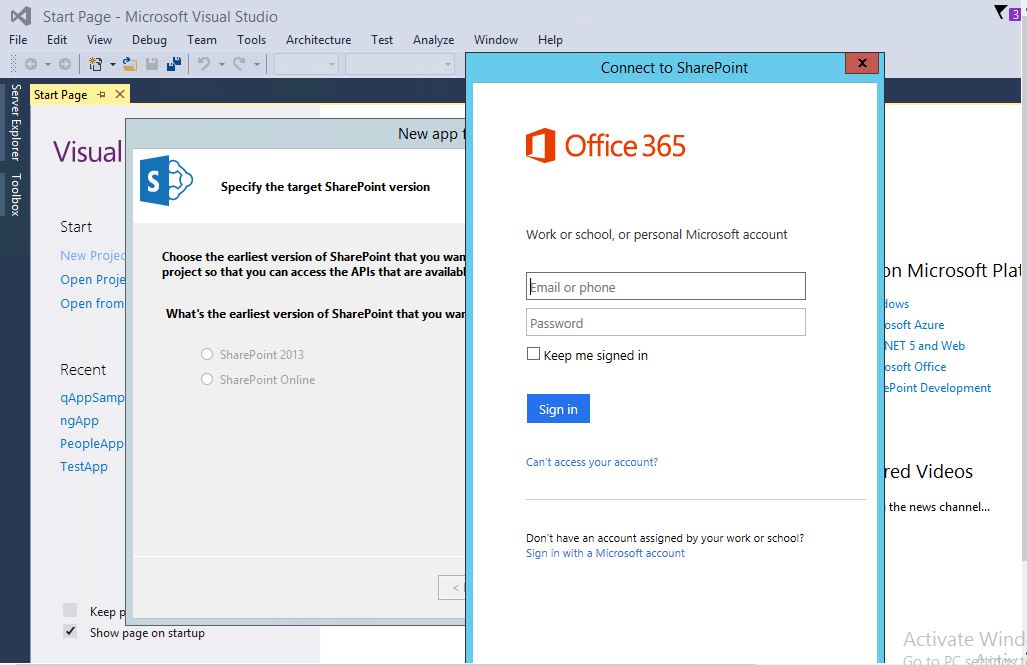The width and height of the screenshot is (1027, 665).
Task: Open the Test menu
Action: 382,40
